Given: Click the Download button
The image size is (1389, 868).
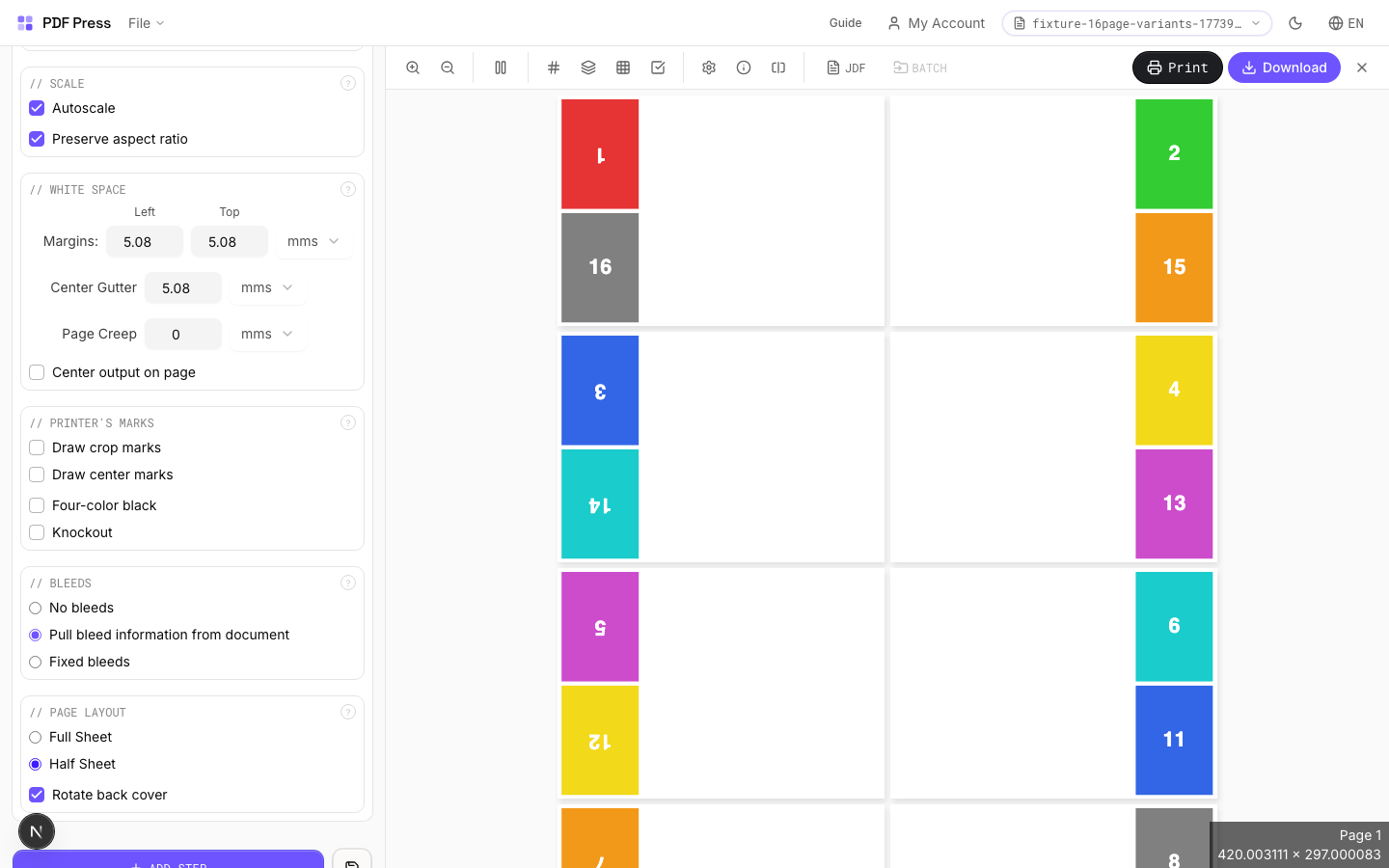Looking at the screenshot, I should click(x=1284, y=68).
